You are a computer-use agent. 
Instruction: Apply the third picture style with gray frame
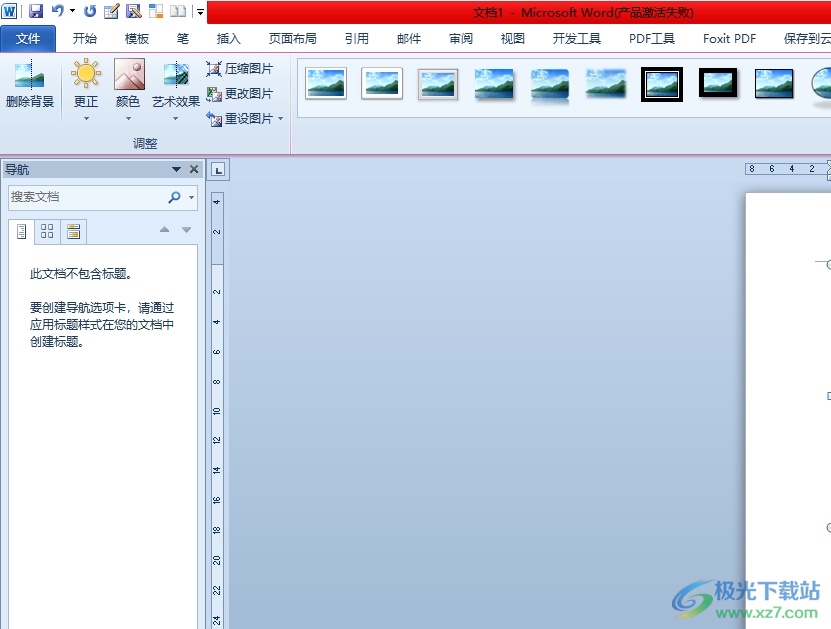[x=438, y=84]
